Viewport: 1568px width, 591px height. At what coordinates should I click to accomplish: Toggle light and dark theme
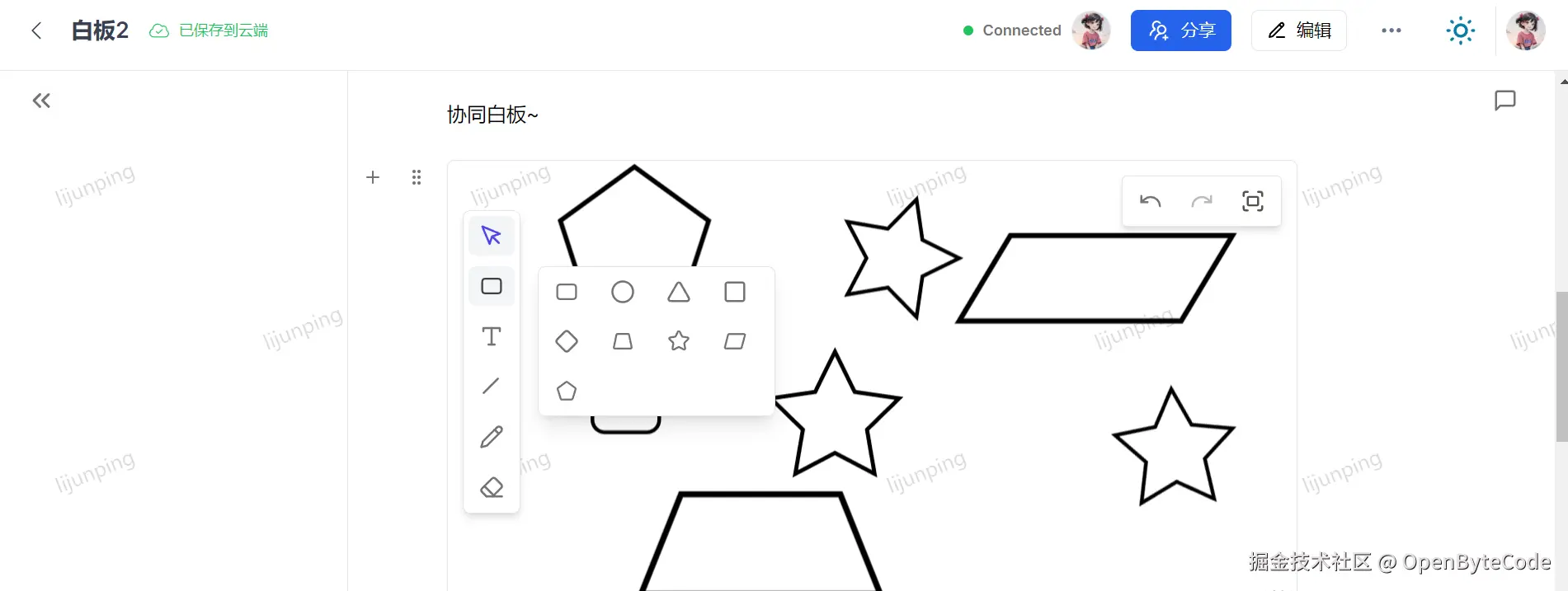pos(1461,30)
